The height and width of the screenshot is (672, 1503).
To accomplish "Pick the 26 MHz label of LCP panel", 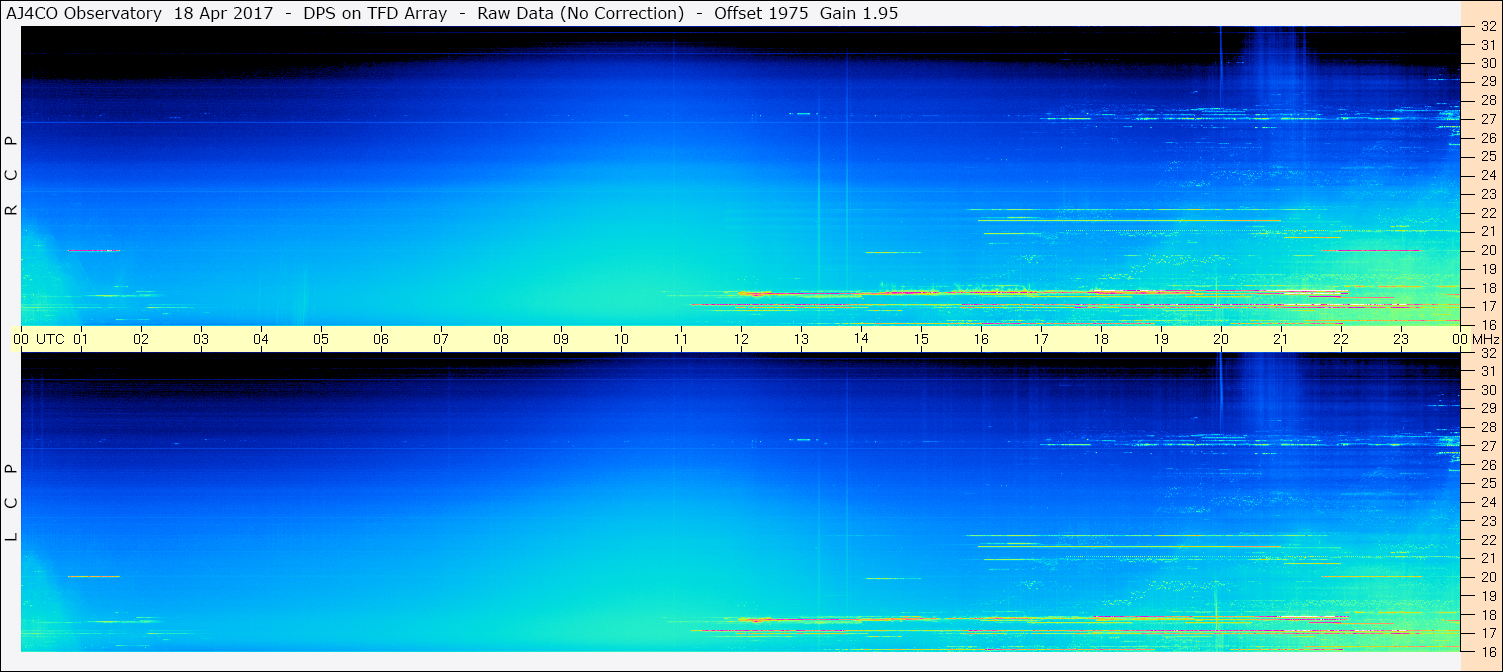I will click(x=1488, y=465).
